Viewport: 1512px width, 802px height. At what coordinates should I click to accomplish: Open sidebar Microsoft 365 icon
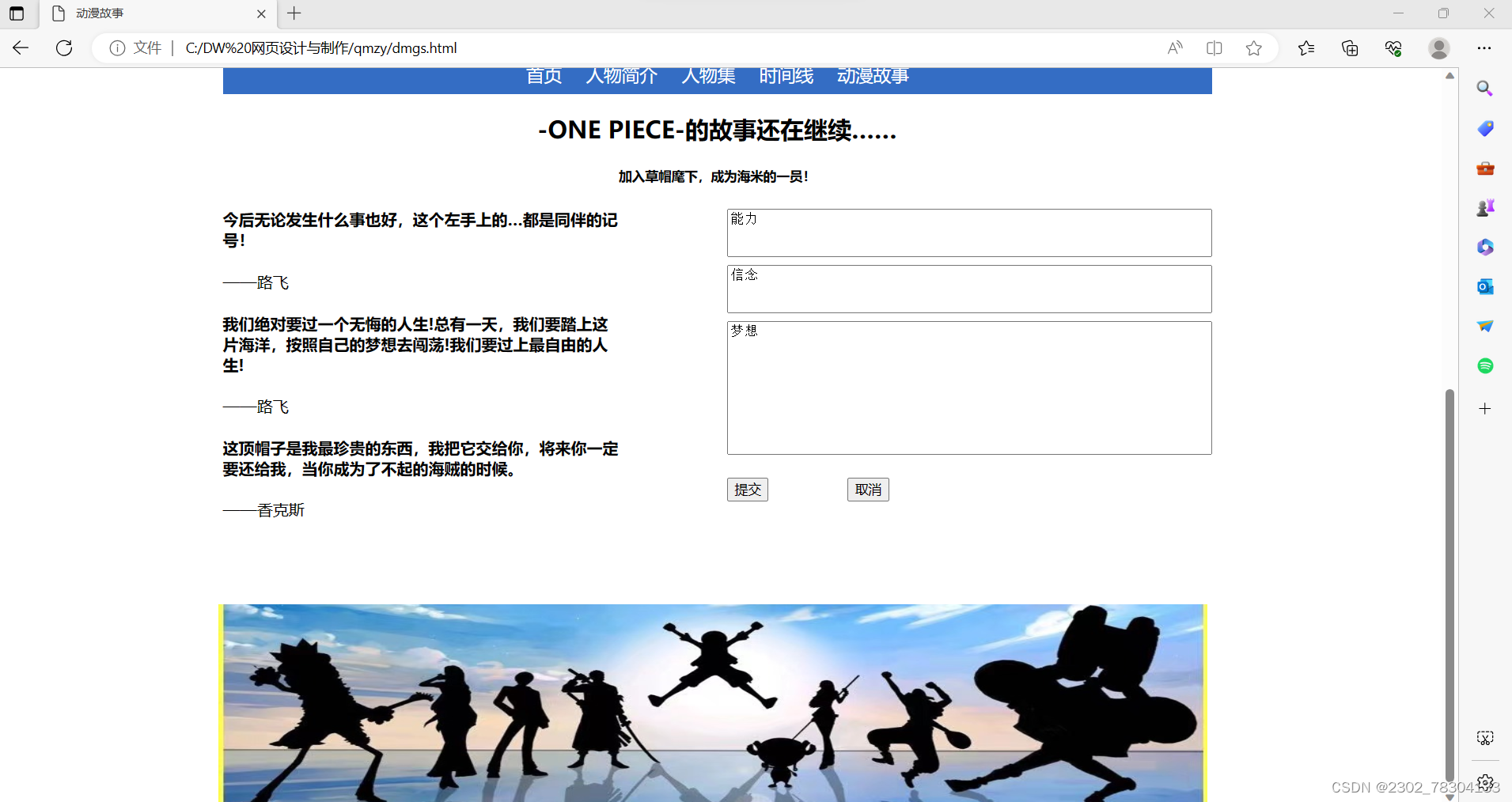(1485, 247)
